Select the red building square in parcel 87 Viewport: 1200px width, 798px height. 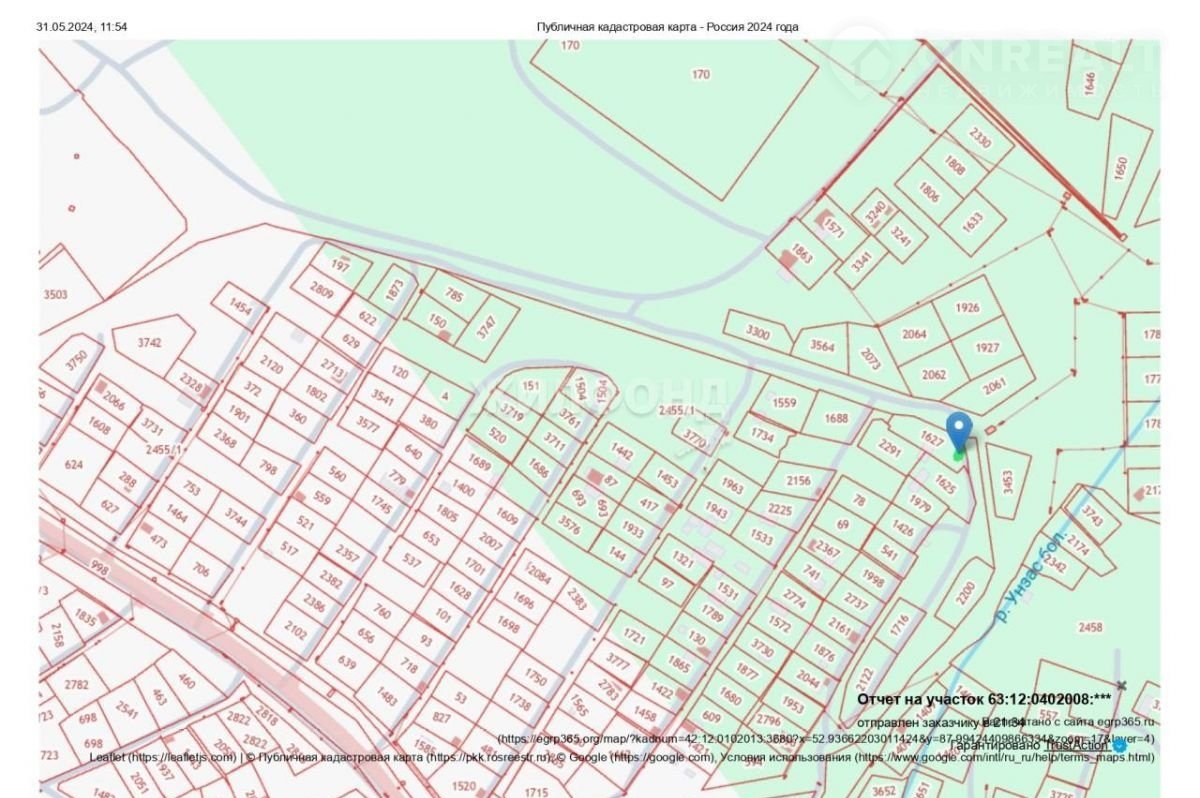click(x=597, y=477)
